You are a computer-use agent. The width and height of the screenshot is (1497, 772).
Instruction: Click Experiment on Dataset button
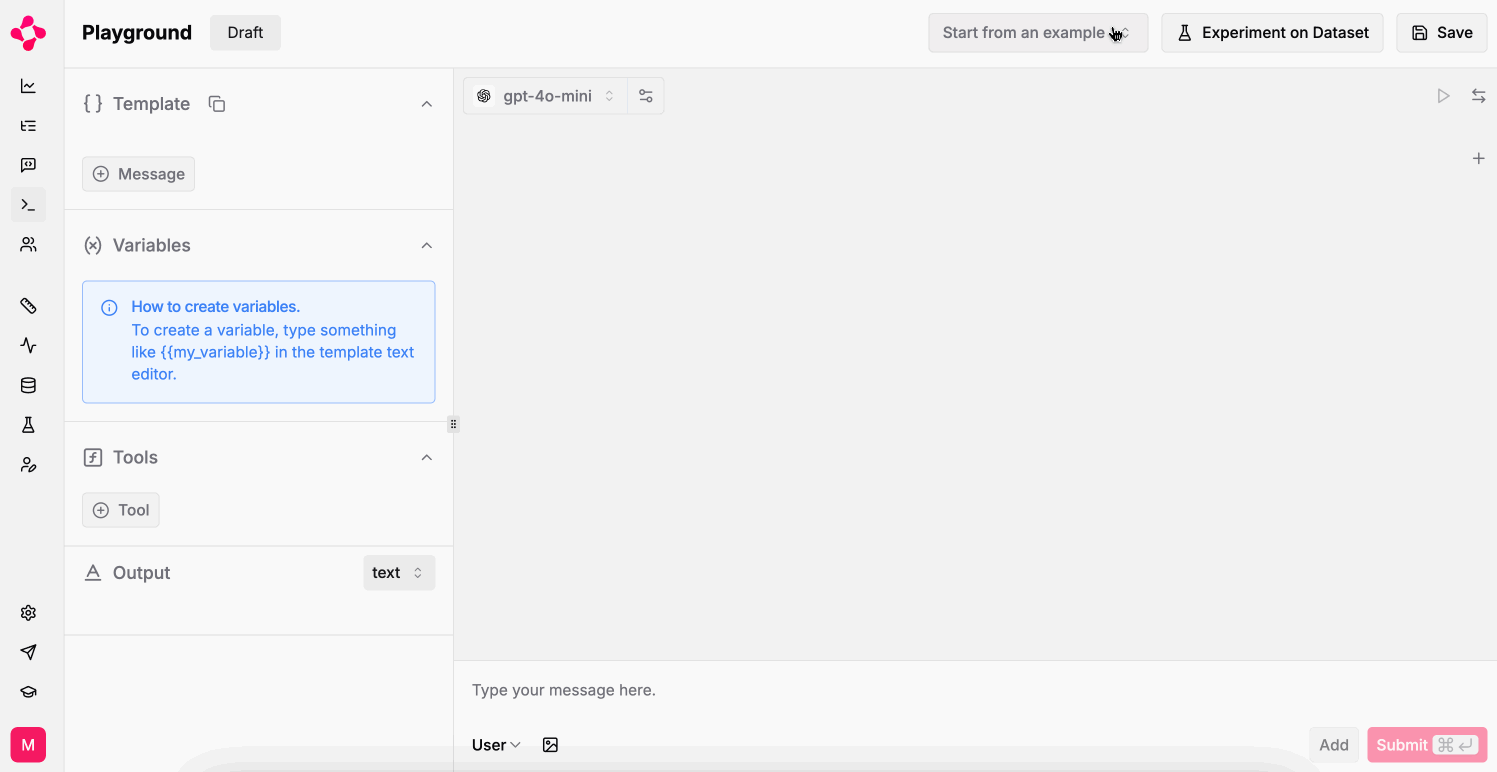tap(1272, 33)
